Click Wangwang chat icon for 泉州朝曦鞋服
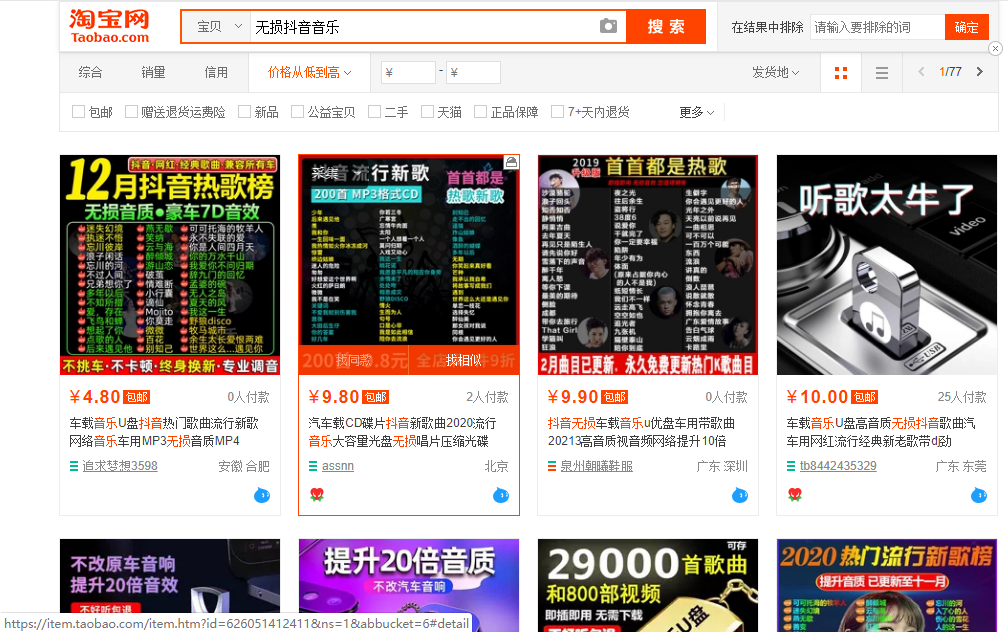Screen dimensions: 1008x632 click(740, 495)
